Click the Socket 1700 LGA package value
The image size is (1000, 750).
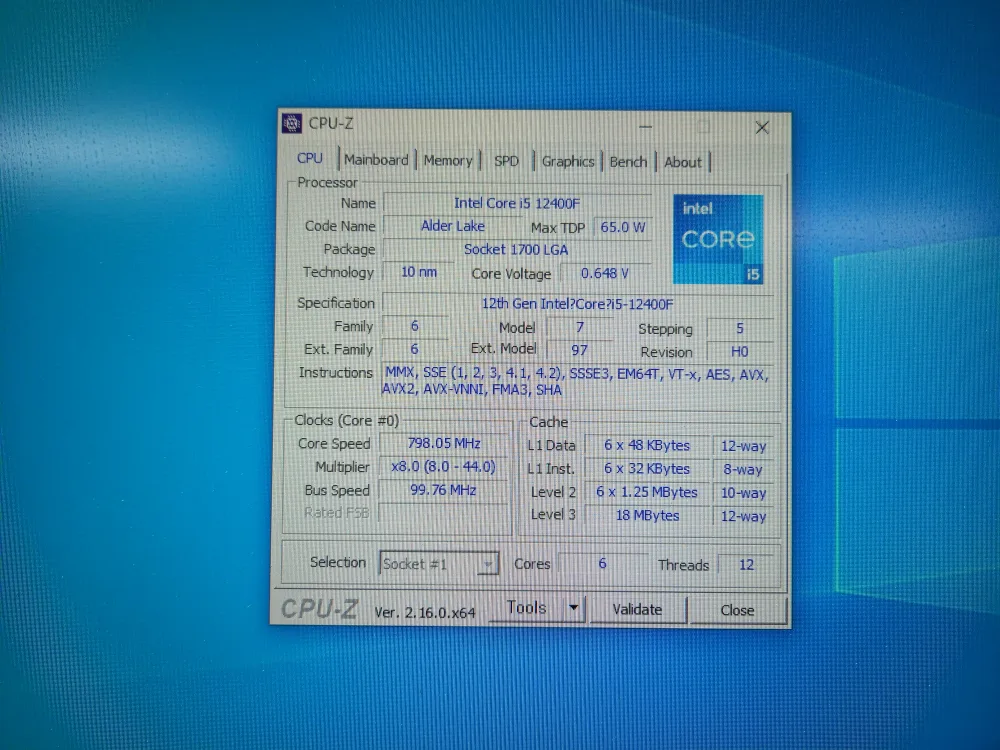(x=516, y=249)
